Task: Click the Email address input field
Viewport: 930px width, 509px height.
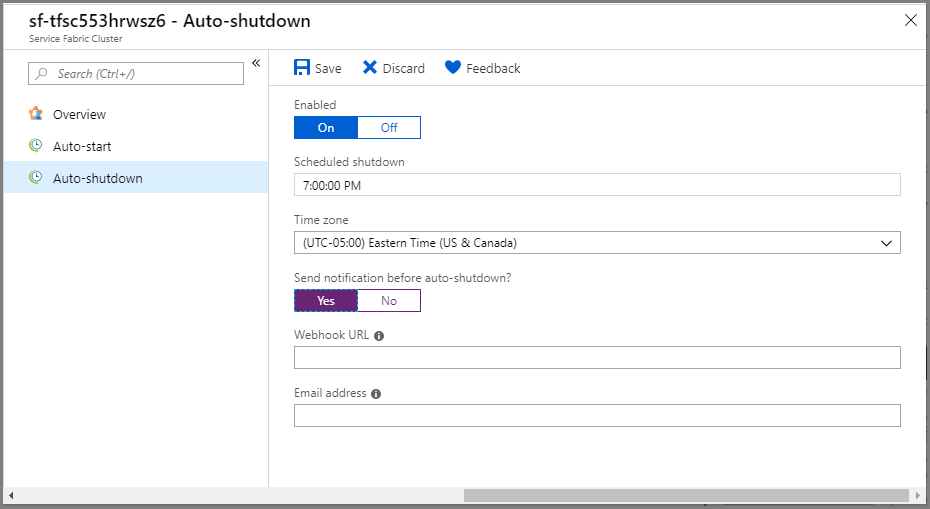Action: (x=597, y=415)
